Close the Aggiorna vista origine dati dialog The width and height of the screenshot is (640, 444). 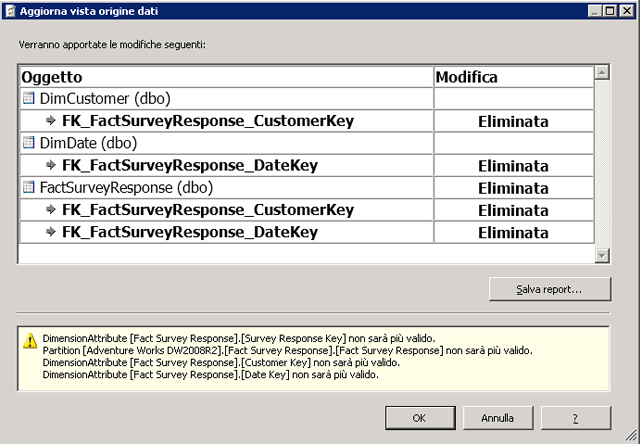[x=626, y=10]
